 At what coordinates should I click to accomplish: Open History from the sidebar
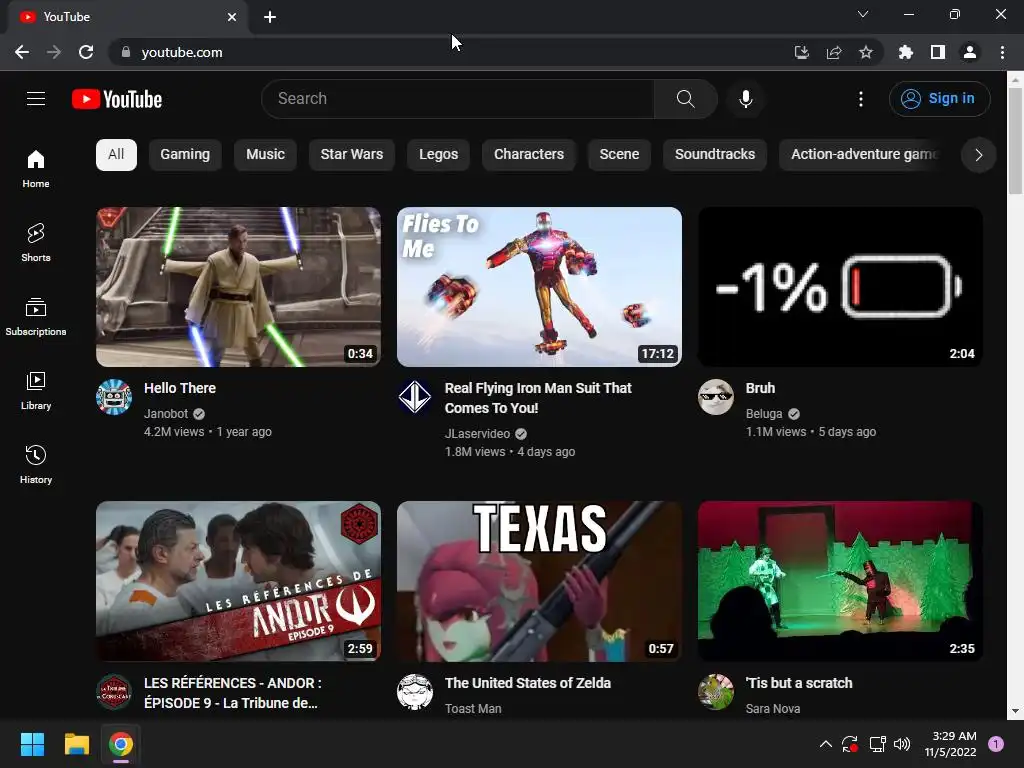pos(36,464)
